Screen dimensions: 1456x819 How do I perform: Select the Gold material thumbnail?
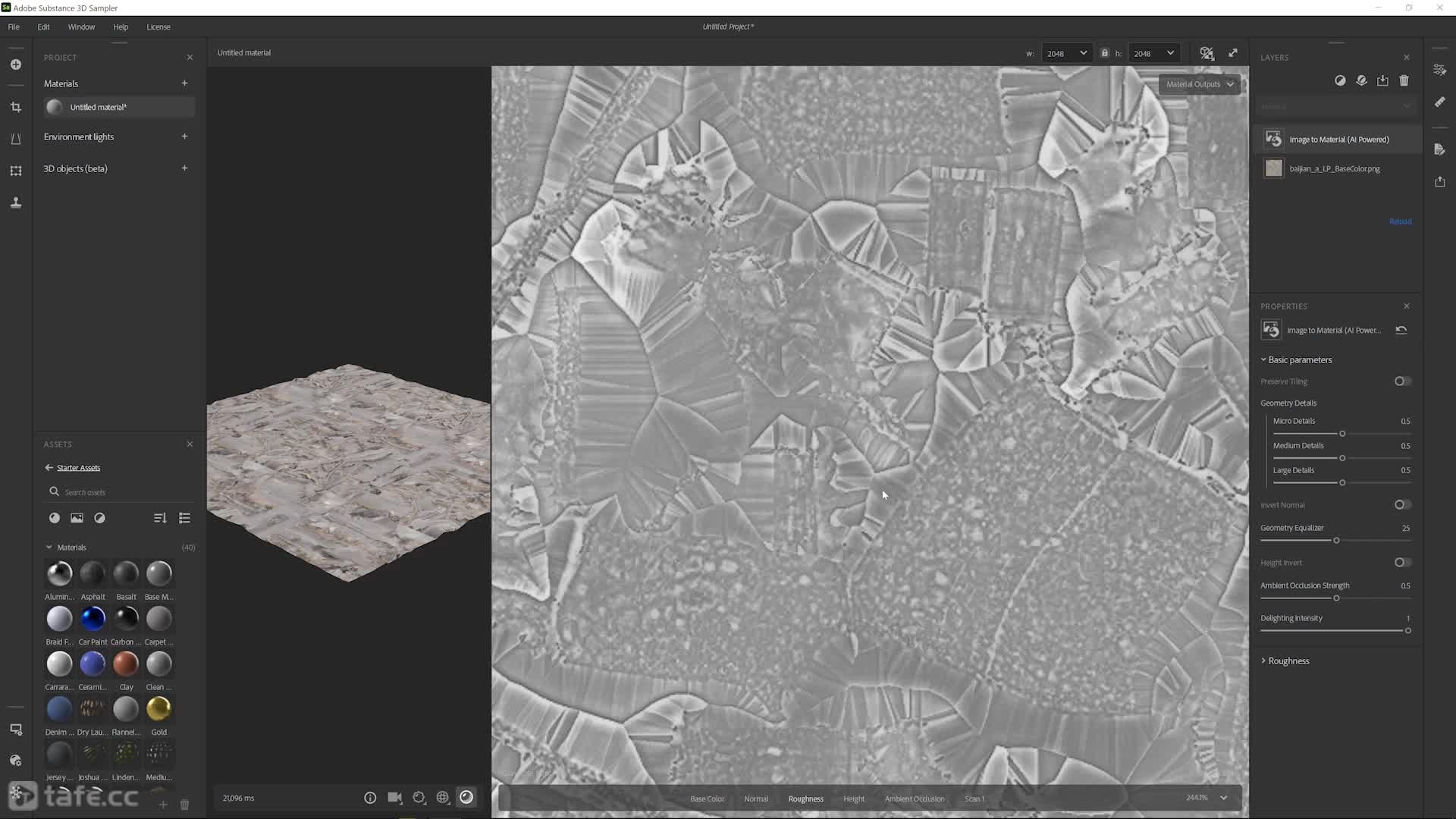pos(158,709)
